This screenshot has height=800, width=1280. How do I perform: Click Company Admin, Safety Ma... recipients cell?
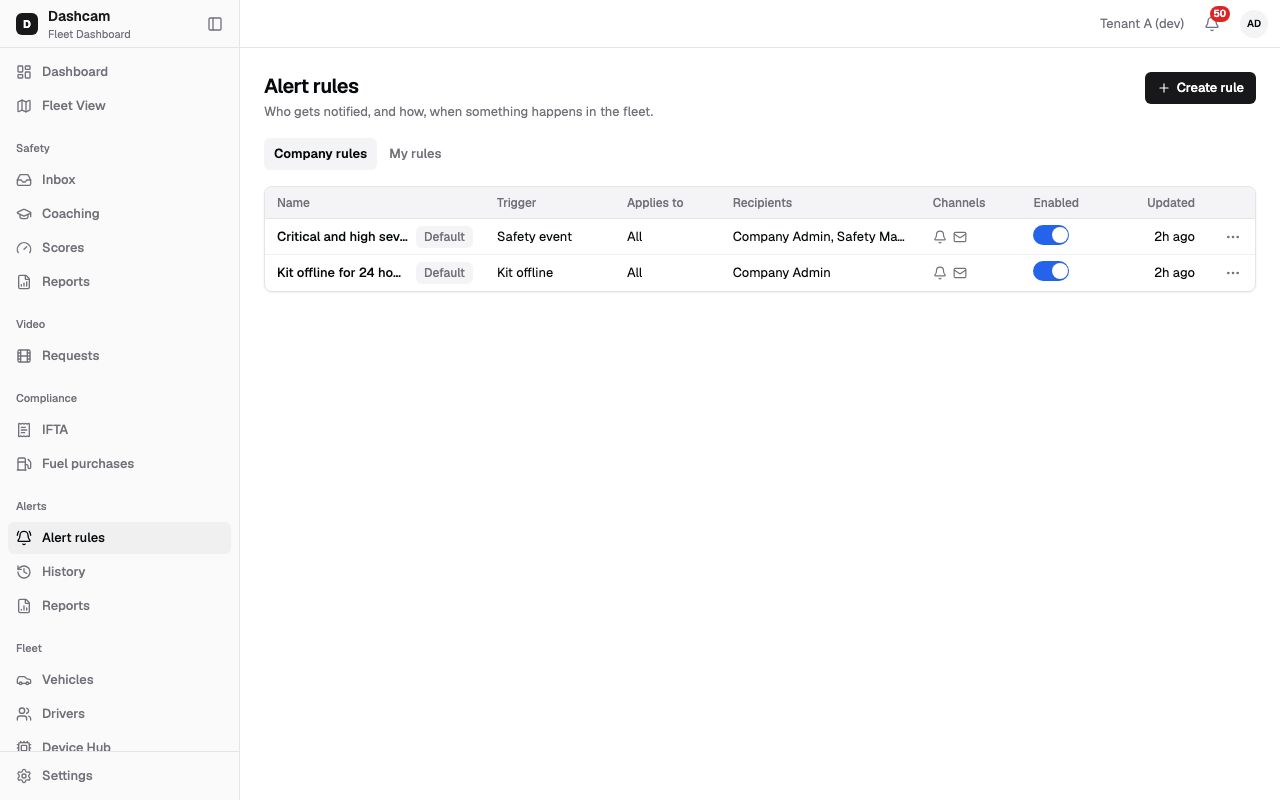pos(819,237)
